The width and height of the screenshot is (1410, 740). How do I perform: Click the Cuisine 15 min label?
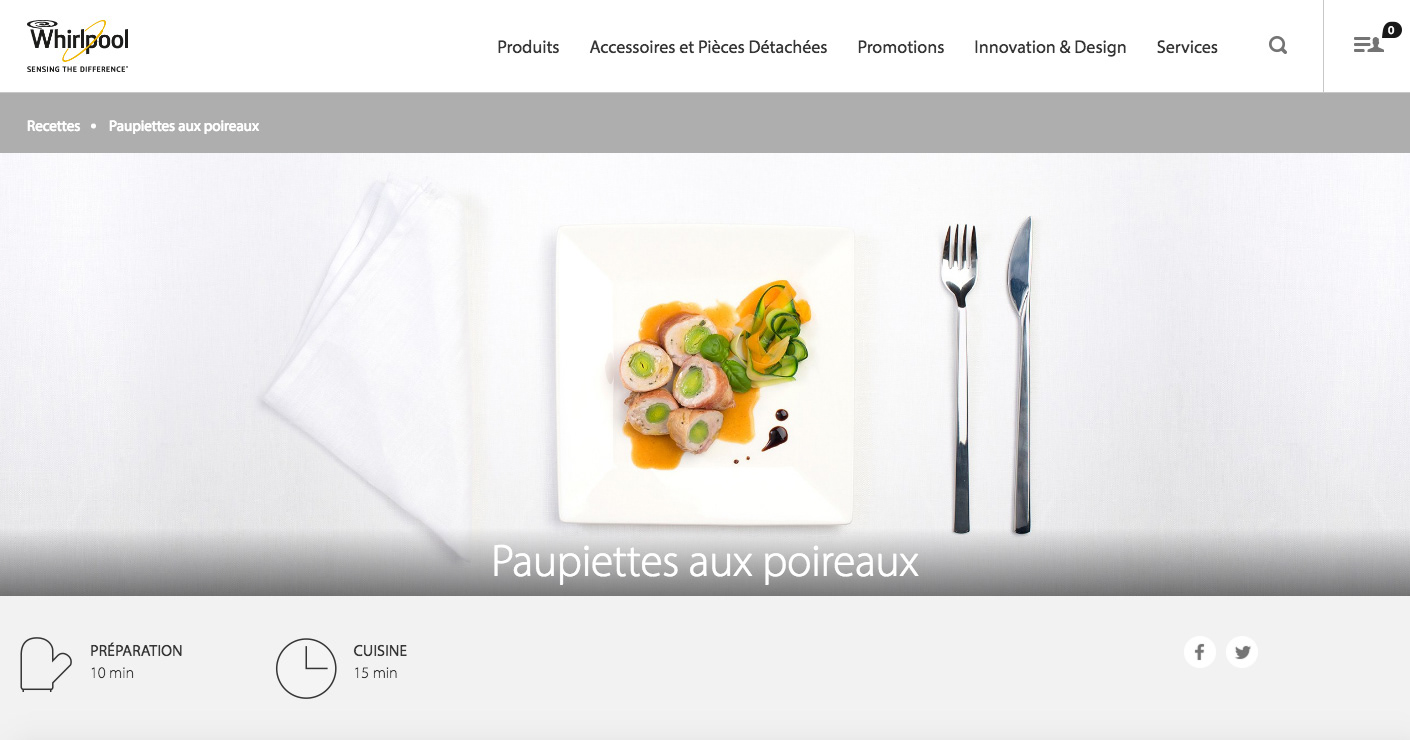[x=380, y=661]
